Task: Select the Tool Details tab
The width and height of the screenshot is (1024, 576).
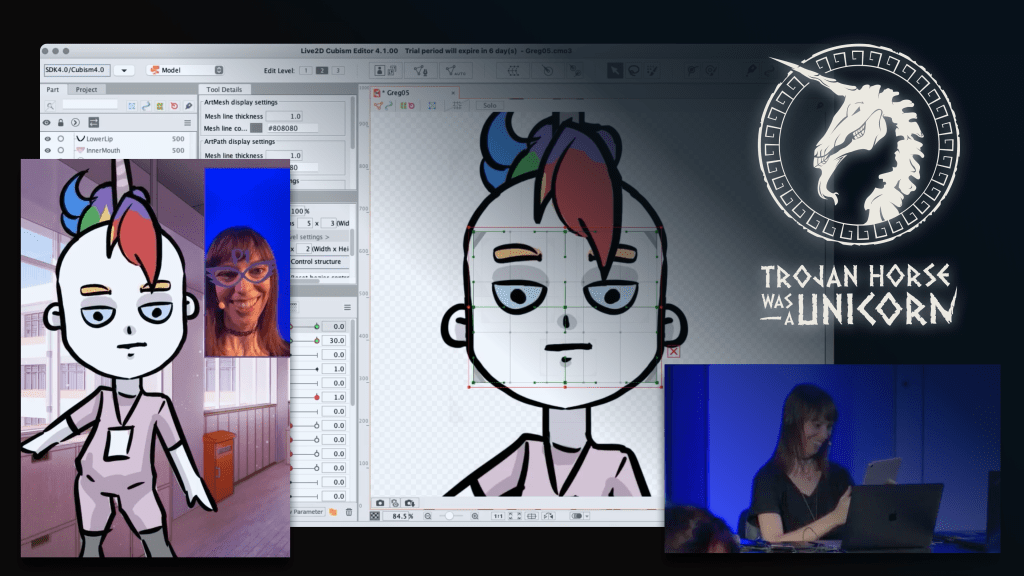Action: tap(224, 89)
